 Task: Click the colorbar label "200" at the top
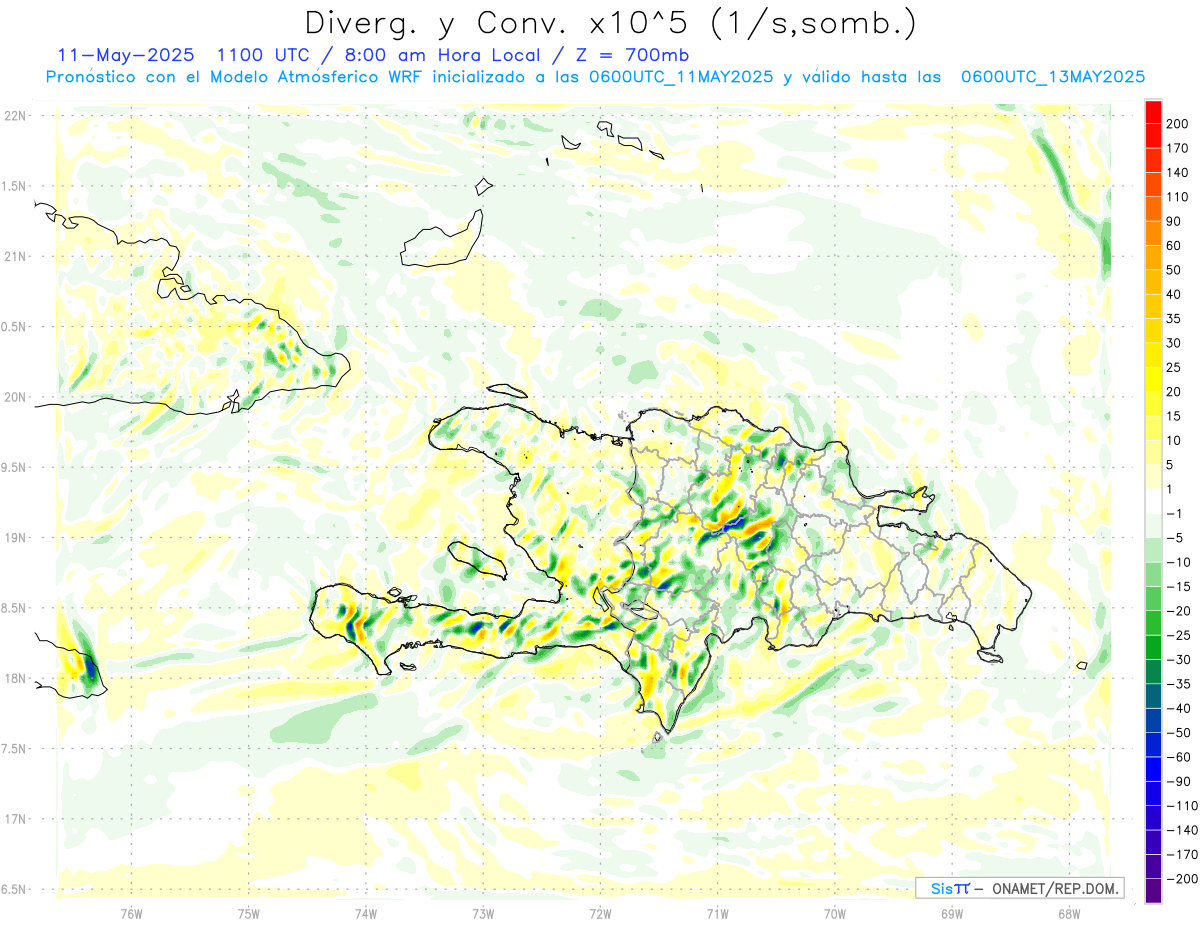tap(1179, 124)
